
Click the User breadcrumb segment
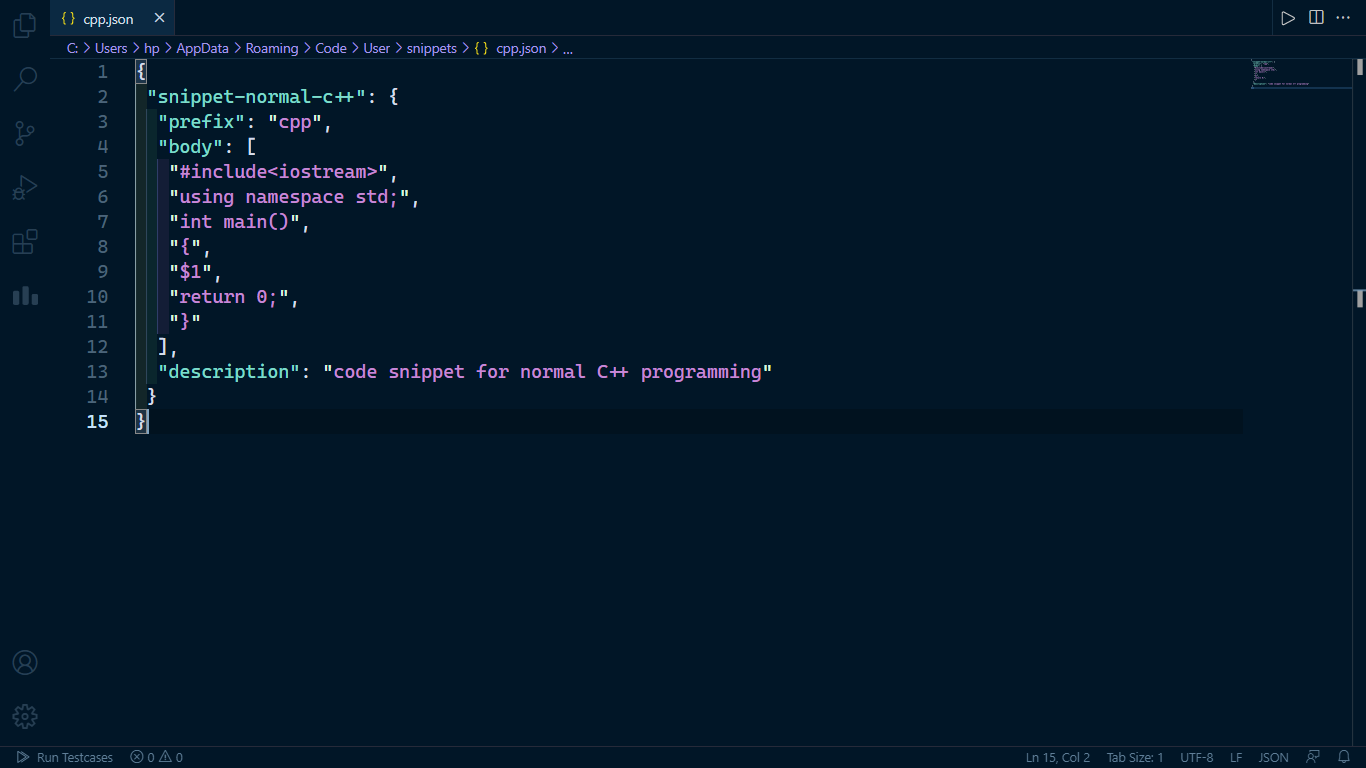click(x=377, y=48)
